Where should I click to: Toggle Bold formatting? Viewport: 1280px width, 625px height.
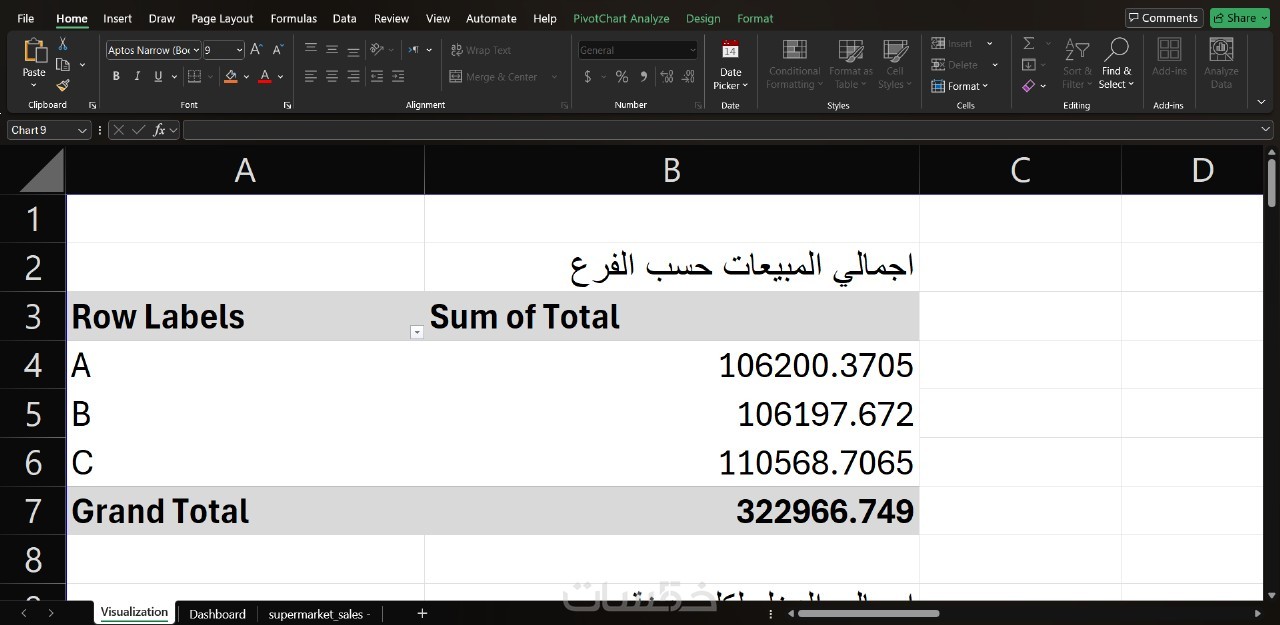116,76
